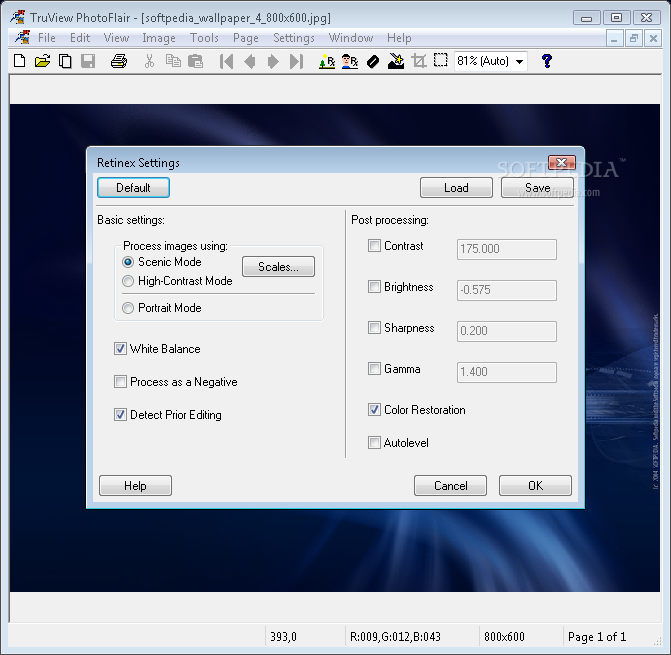Confirm with the OK button
Viewport: 671px width, 655px height.
click(535, 486)
